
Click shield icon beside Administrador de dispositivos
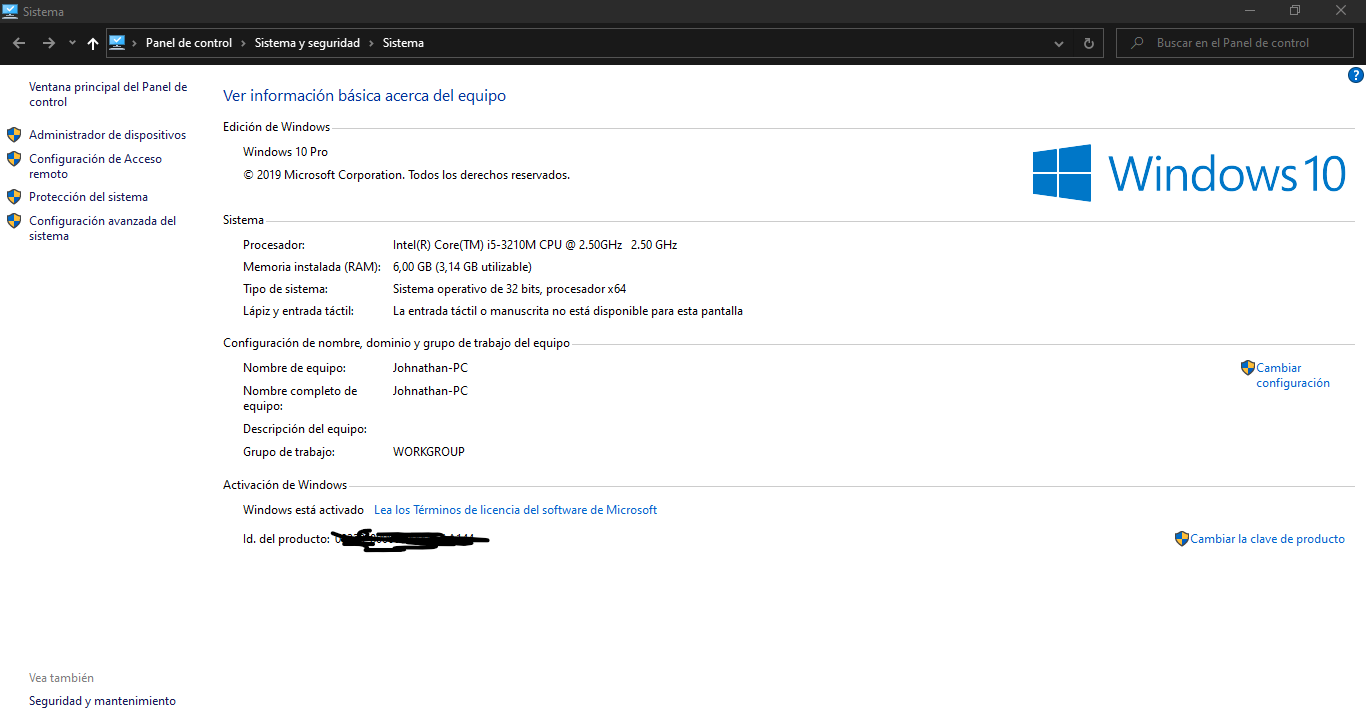pos(14,134)
